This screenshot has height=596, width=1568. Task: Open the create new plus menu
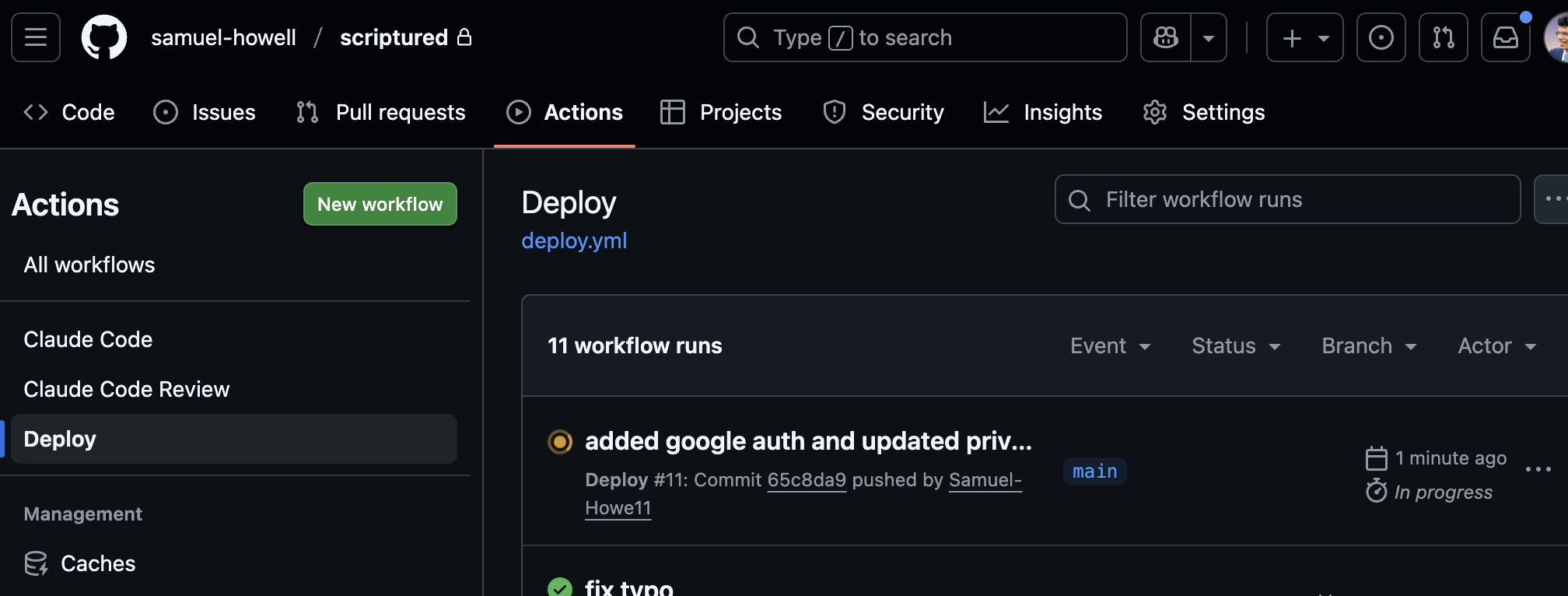tap(1305, 37)
